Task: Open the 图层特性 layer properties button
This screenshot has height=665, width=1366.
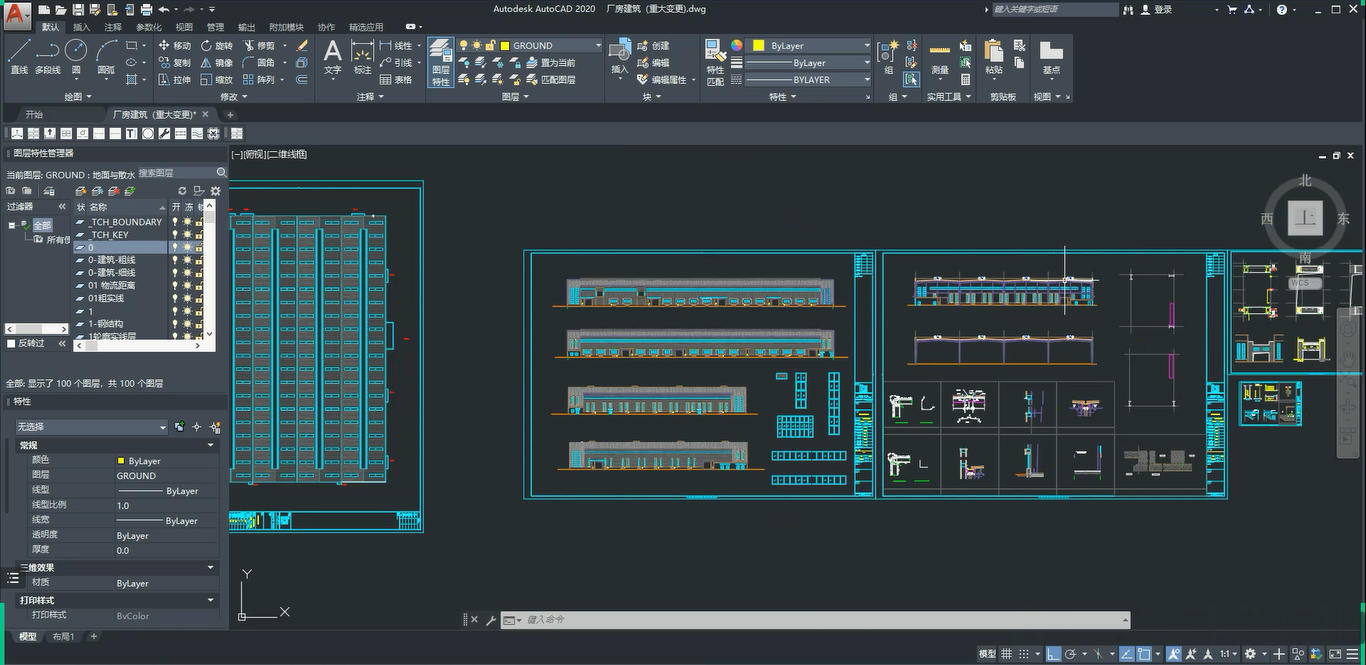Action: (x=441, y=62)
